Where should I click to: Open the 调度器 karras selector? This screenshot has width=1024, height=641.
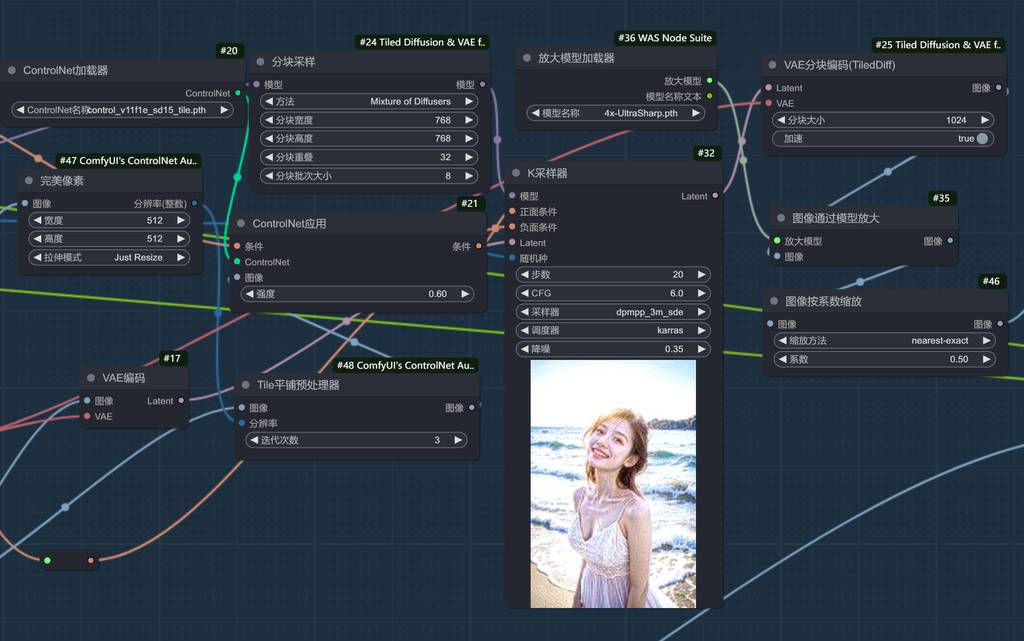[613, 330]
